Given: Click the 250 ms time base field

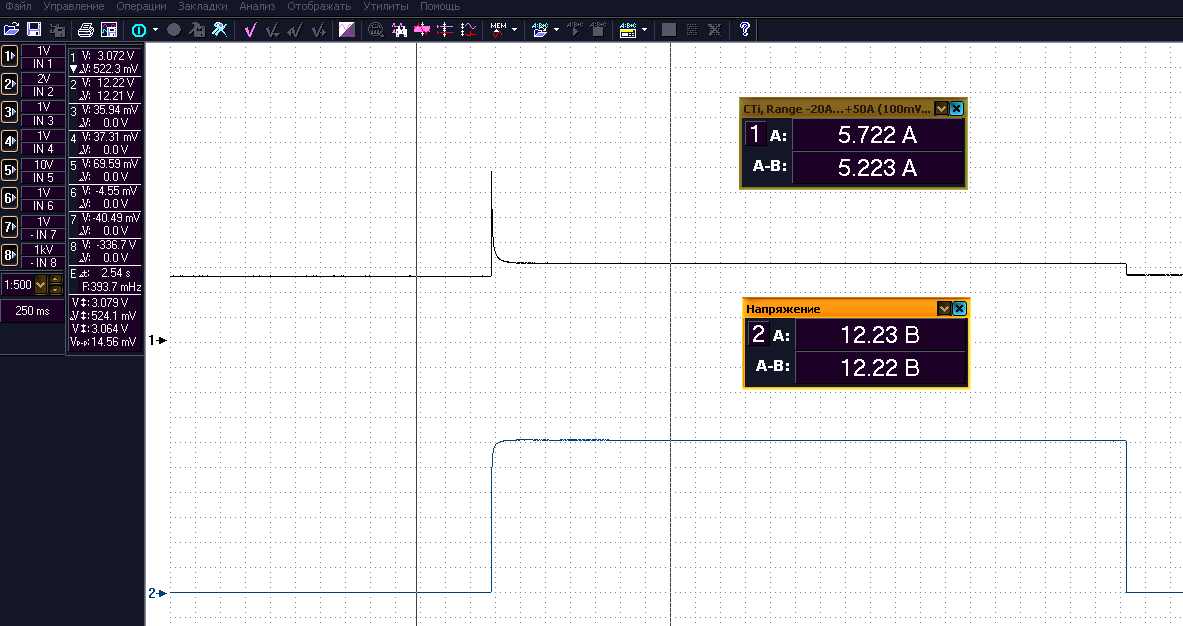Looking at the screenshot, I should 32,311.
